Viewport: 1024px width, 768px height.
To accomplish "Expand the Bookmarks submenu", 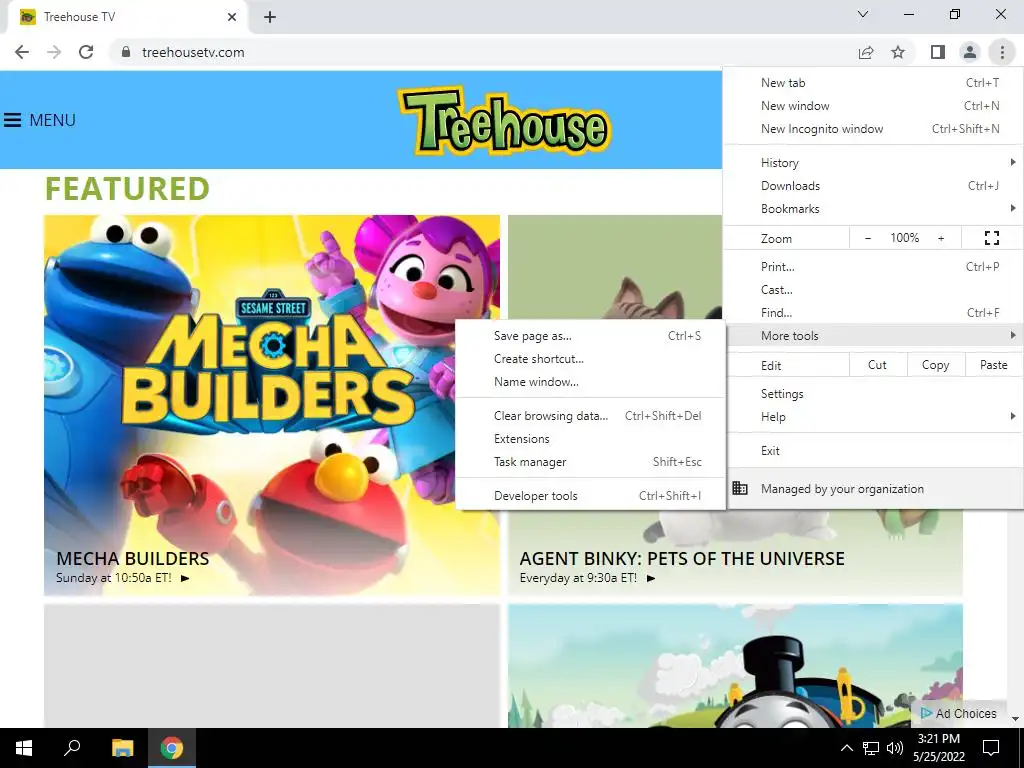I will 873,208.
